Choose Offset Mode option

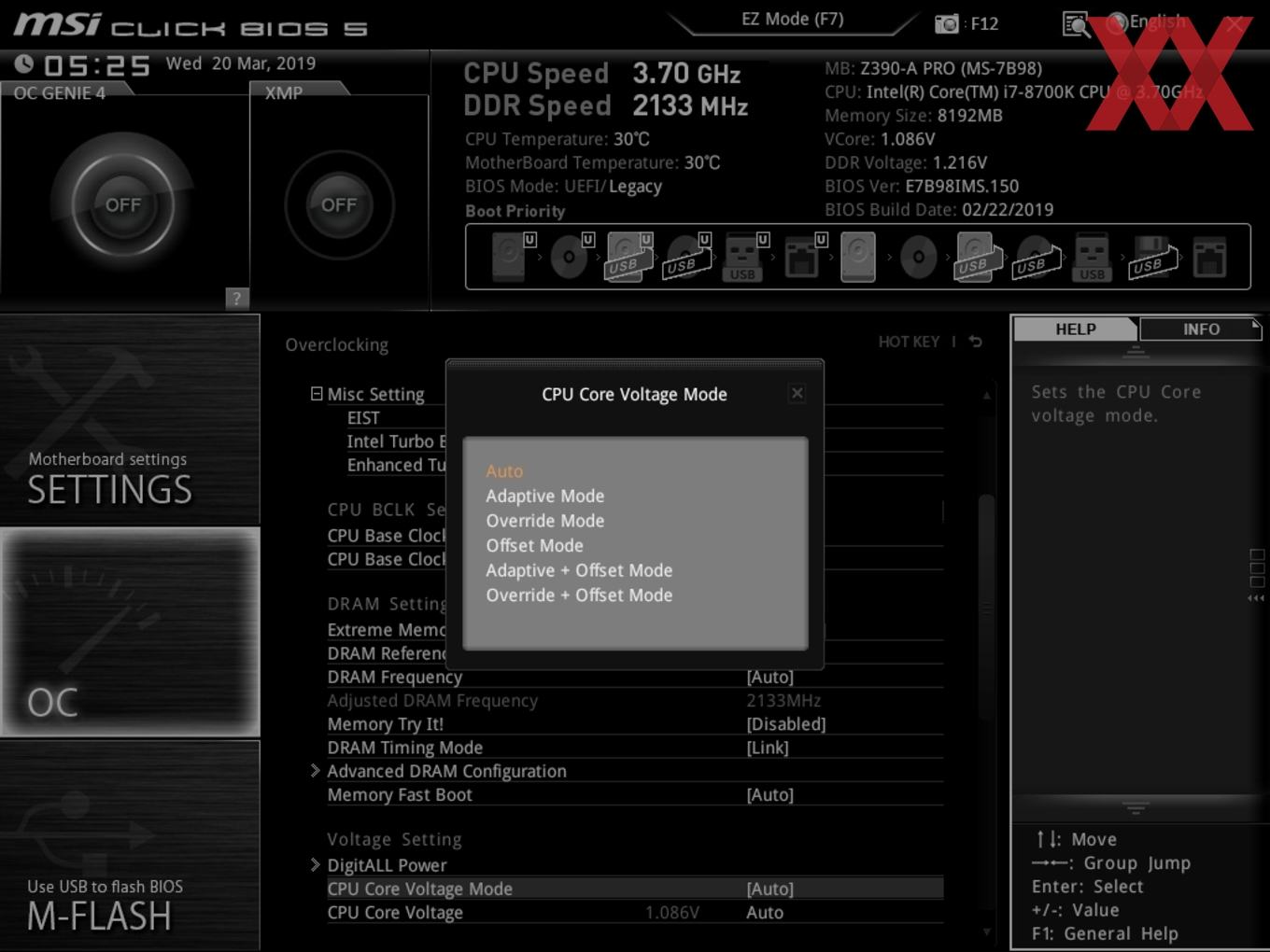point(535,545)
